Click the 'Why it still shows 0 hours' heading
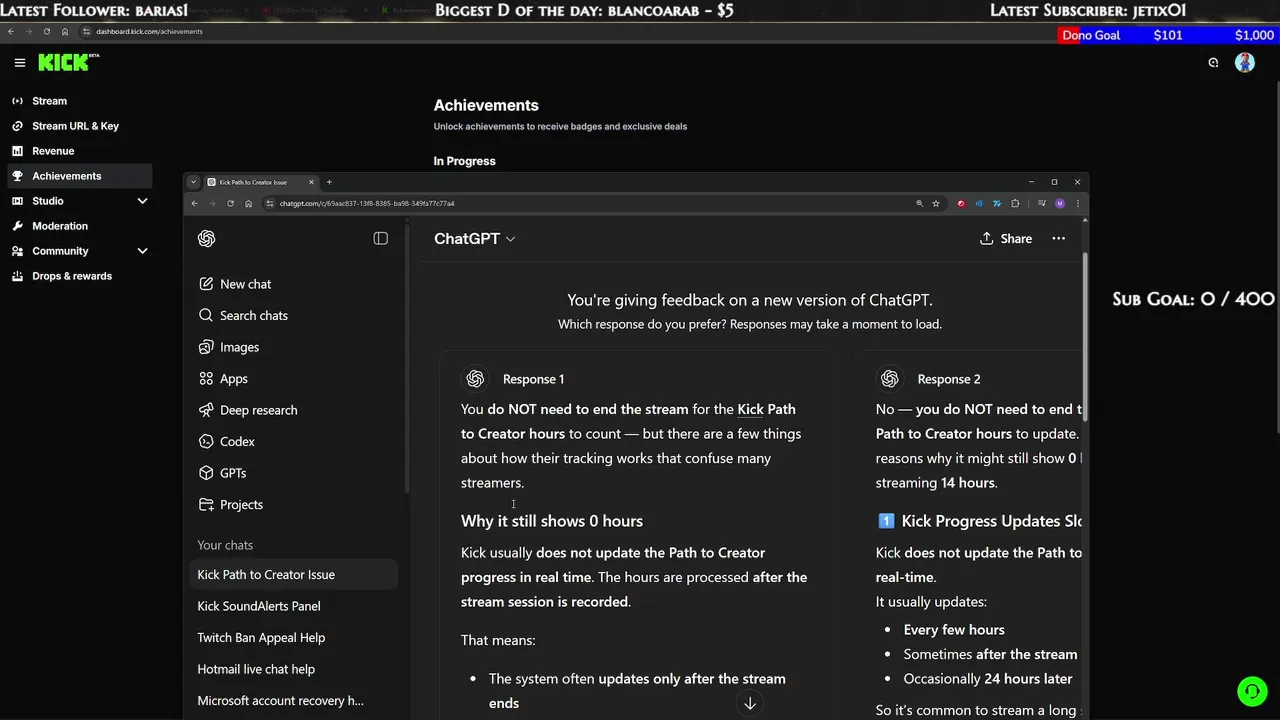1280x720 pixels. click(x=552, y=521)
